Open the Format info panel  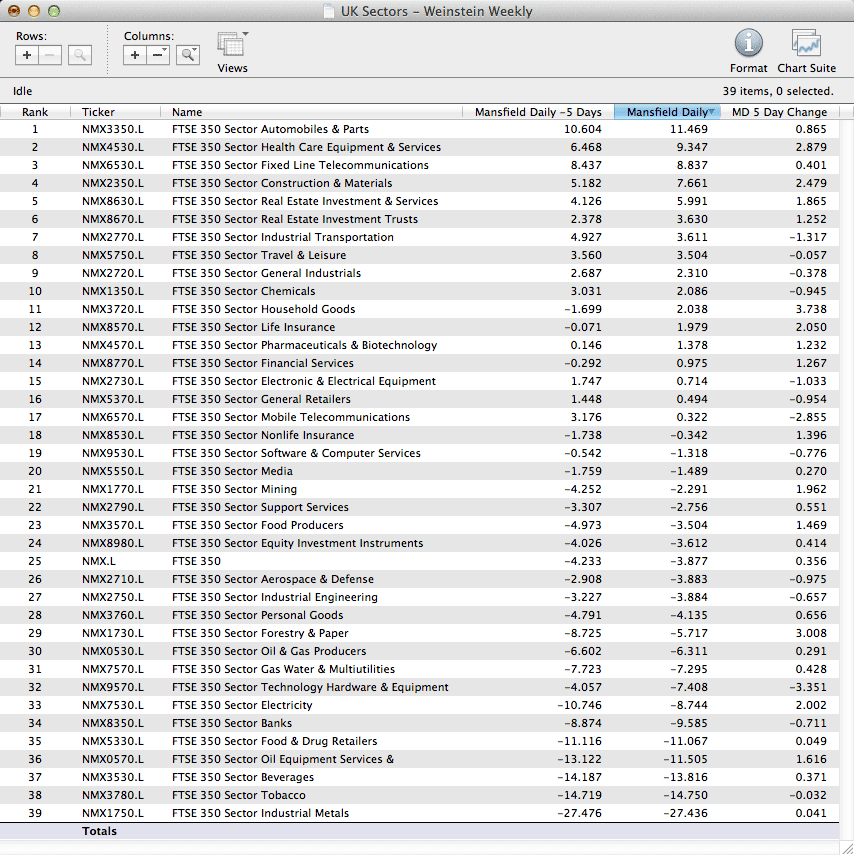(x=748, y=45)
